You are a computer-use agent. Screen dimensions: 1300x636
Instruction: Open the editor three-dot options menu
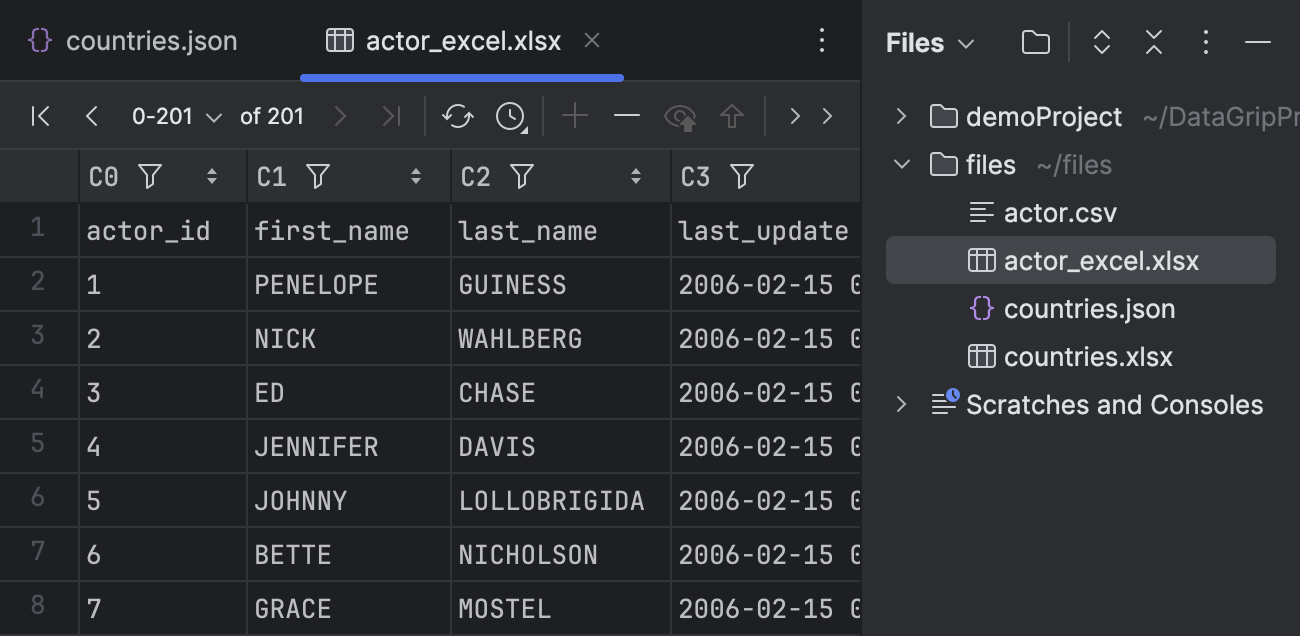pos(822,40)
